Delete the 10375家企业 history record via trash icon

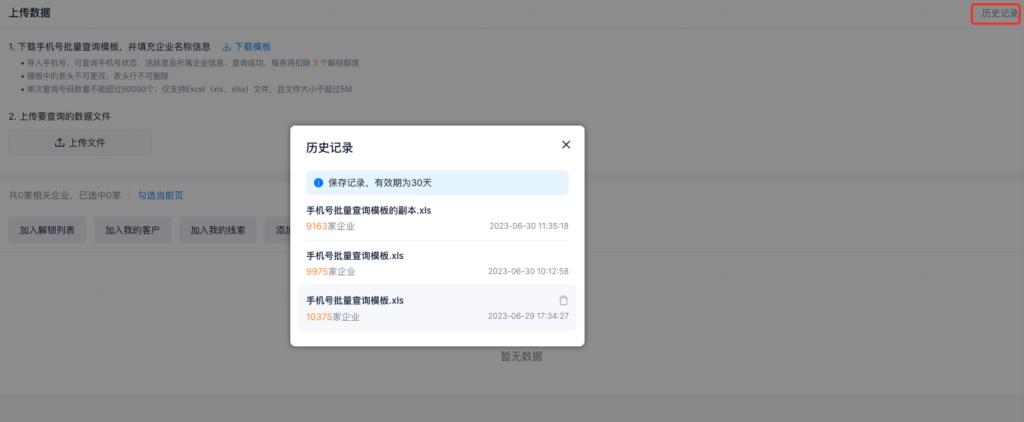(563, 300)
